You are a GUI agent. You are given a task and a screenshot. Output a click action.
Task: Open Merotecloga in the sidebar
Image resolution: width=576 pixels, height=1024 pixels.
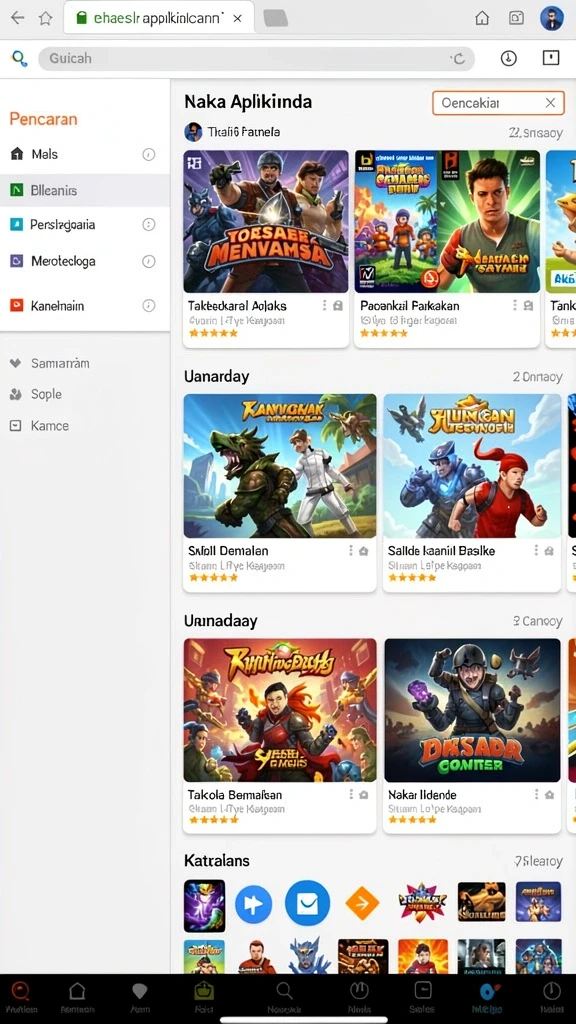[85, 261]
